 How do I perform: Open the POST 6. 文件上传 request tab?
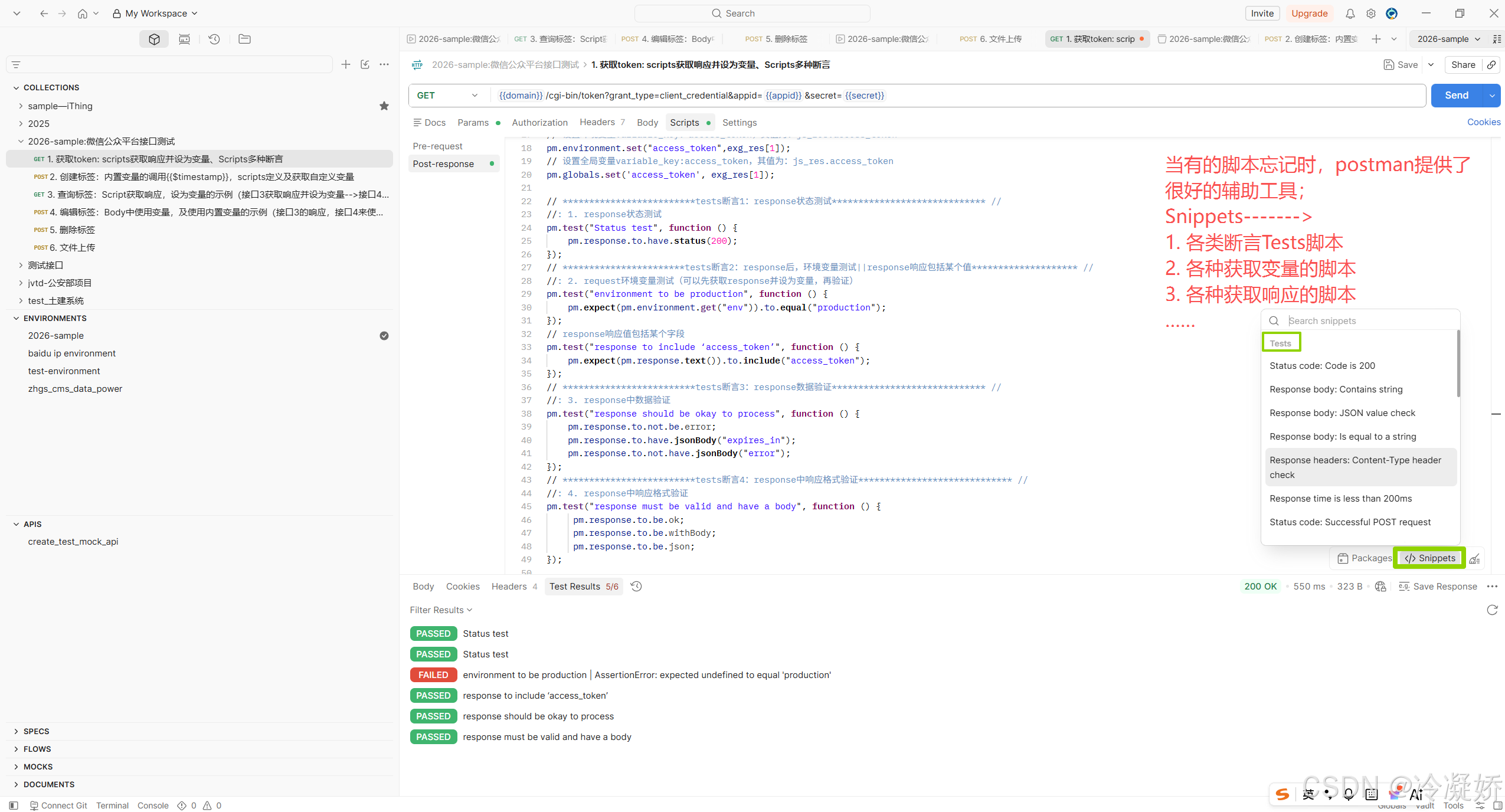click(x=990, y=39)
